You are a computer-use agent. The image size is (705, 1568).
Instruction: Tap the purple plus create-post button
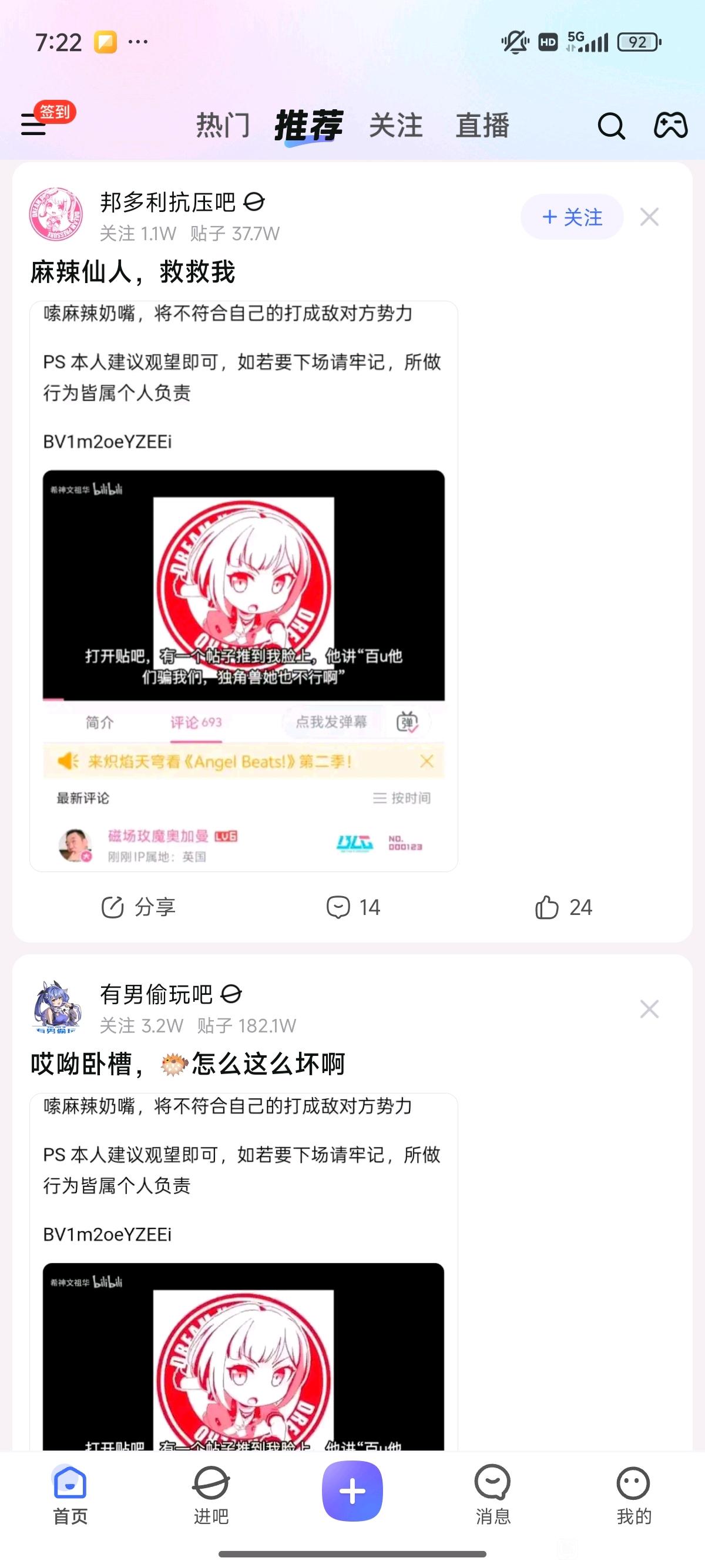[x=352, y=1491]
